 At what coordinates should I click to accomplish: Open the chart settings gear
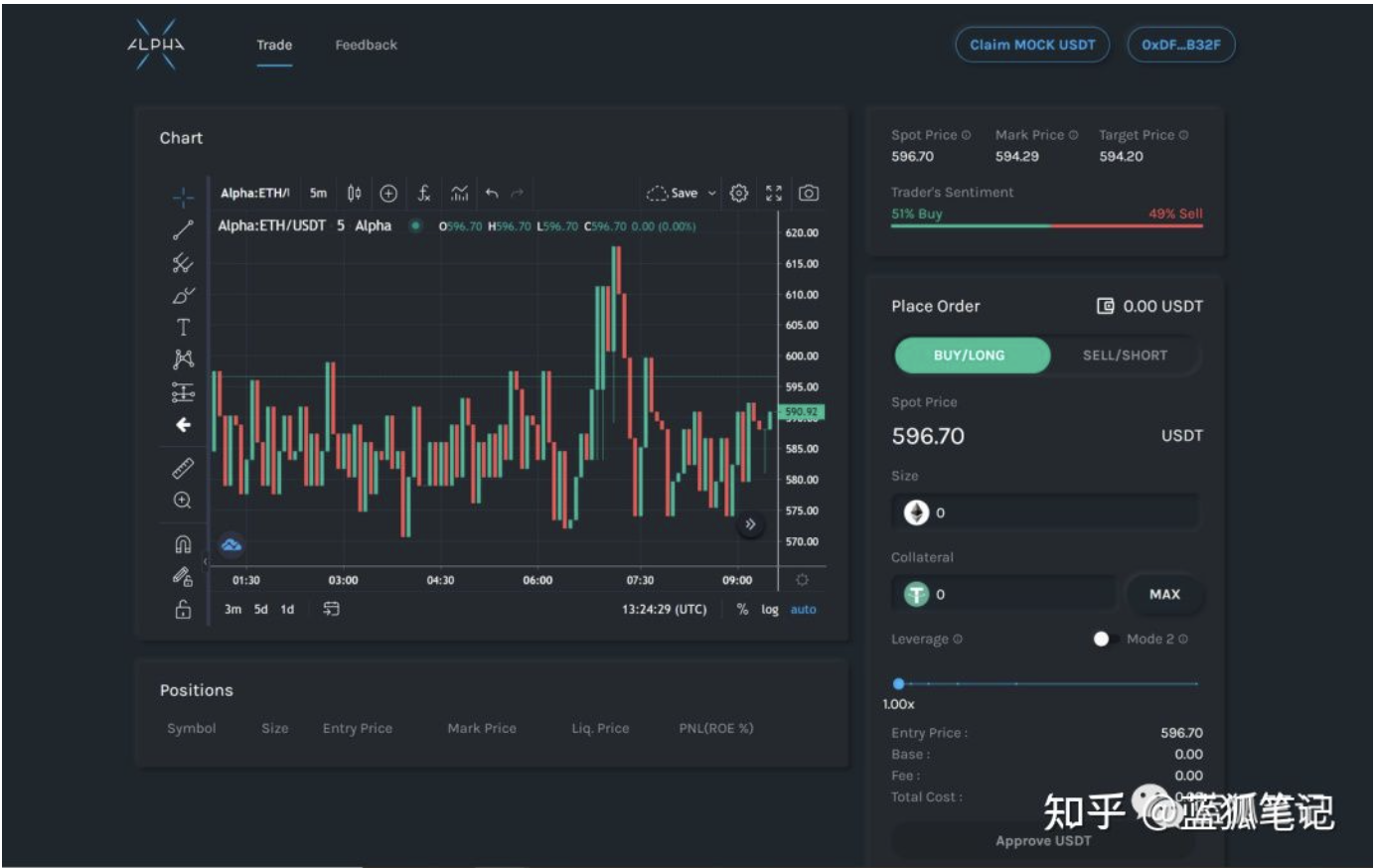coord(739,193)
